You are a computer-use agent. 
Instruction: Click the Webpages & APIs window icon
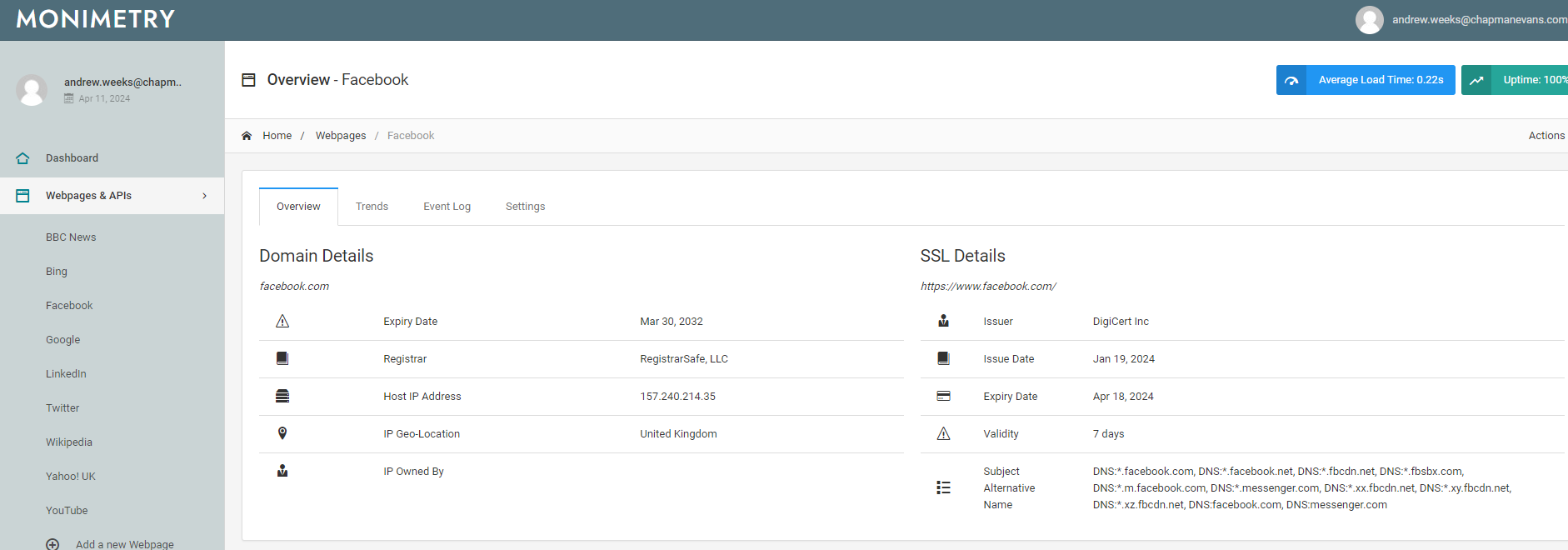pyautogui.click(x=22, y=196)
